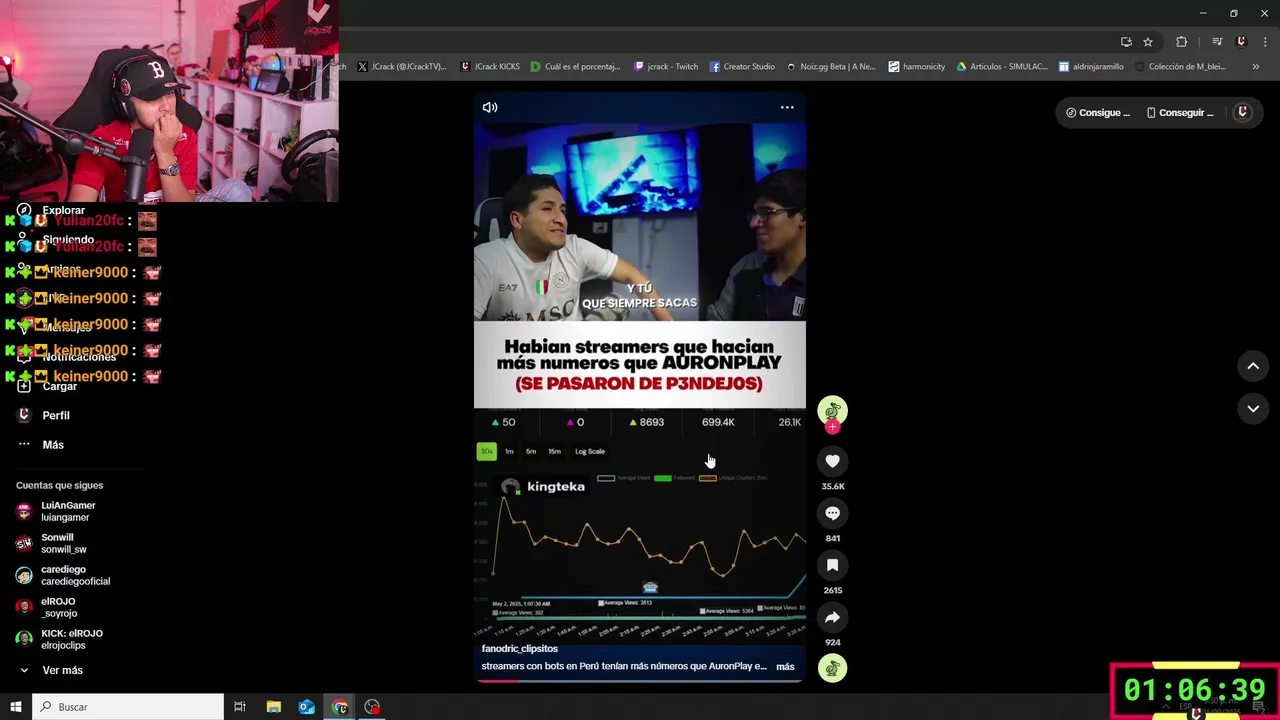
Task: Open Chrome three-dot menu
Action: 1266,41
